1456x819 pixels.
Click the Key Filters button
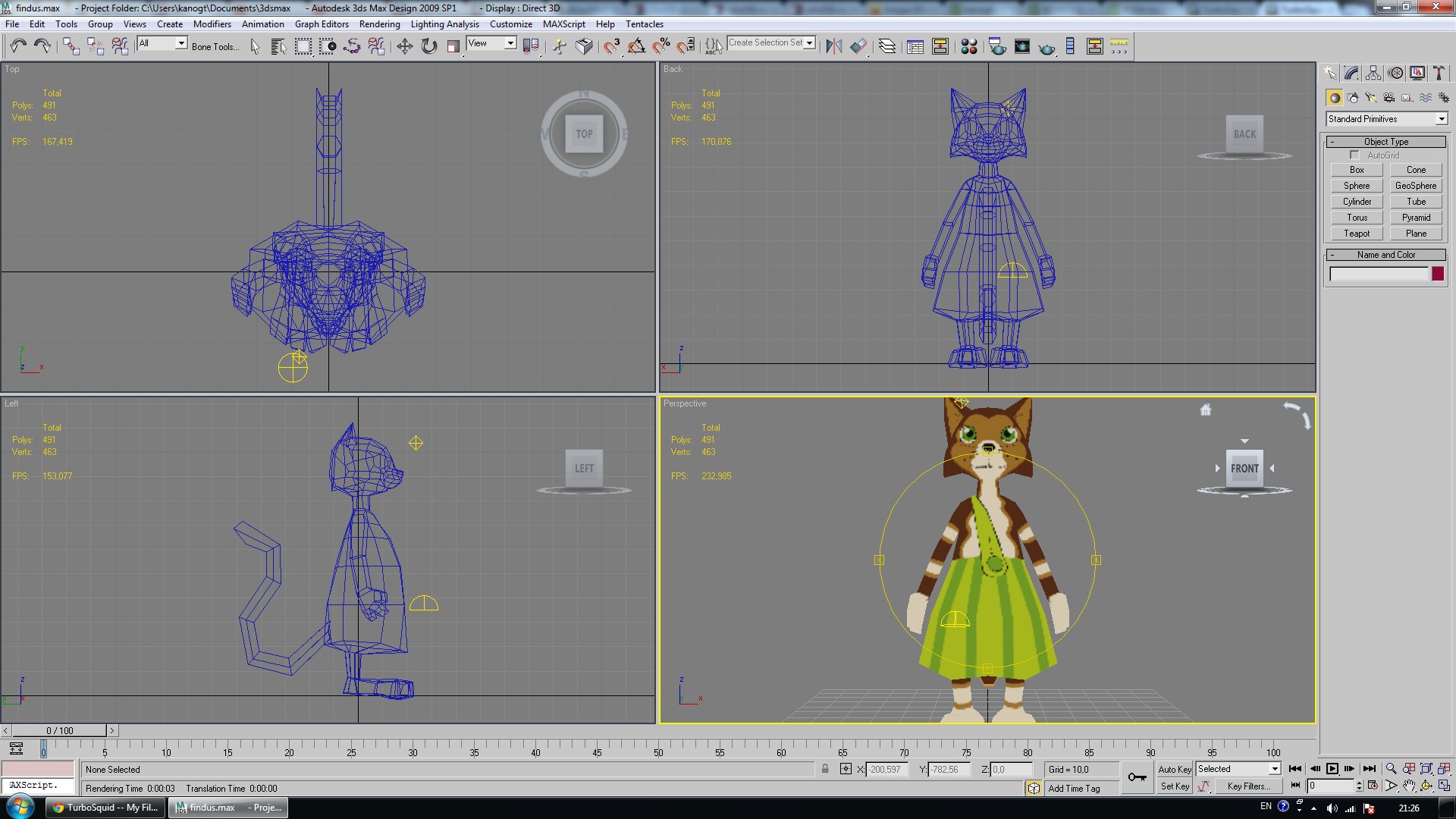[x=1247, y=786]
